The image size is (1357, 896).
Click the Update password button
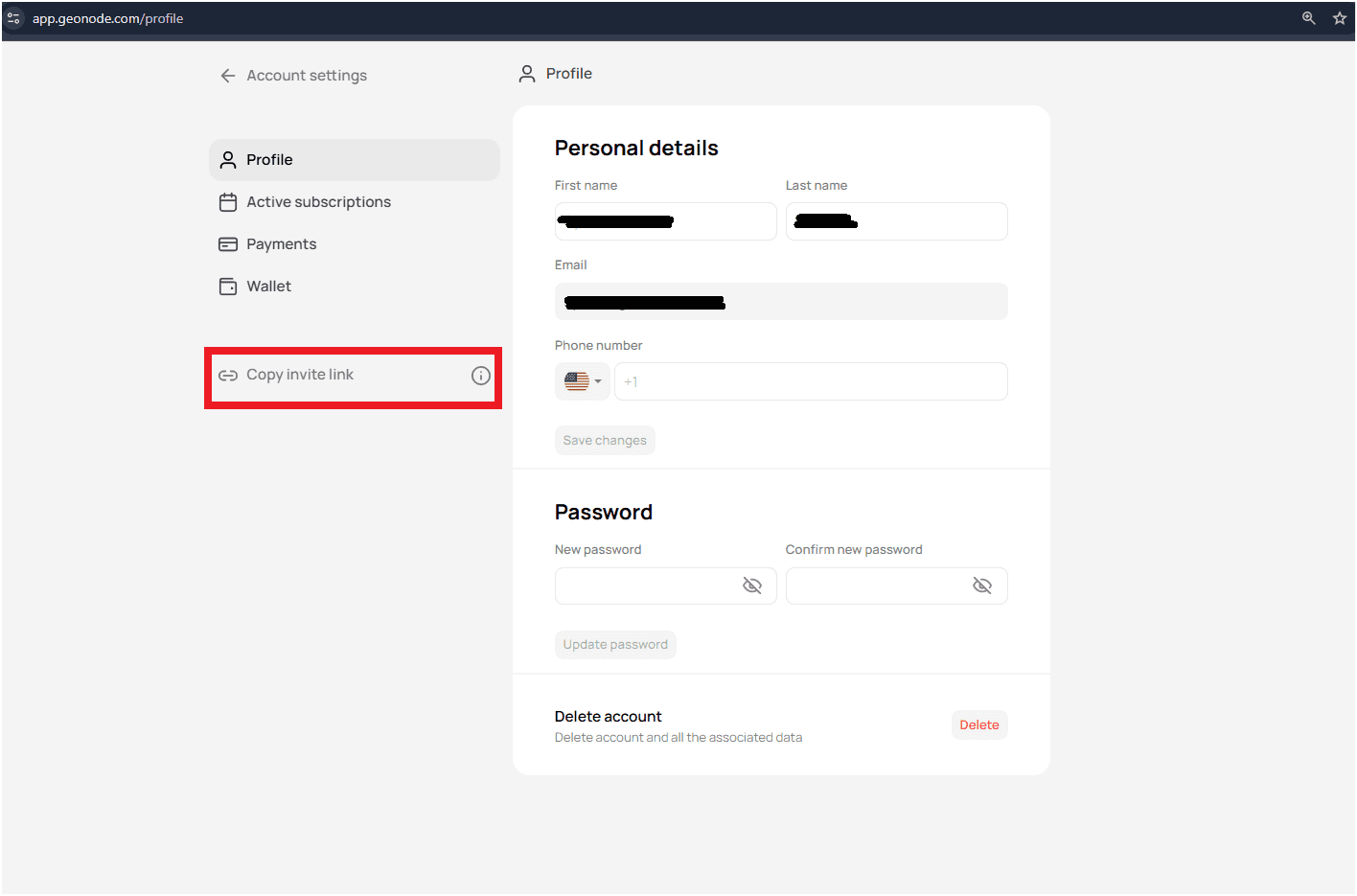click(615, 644)
